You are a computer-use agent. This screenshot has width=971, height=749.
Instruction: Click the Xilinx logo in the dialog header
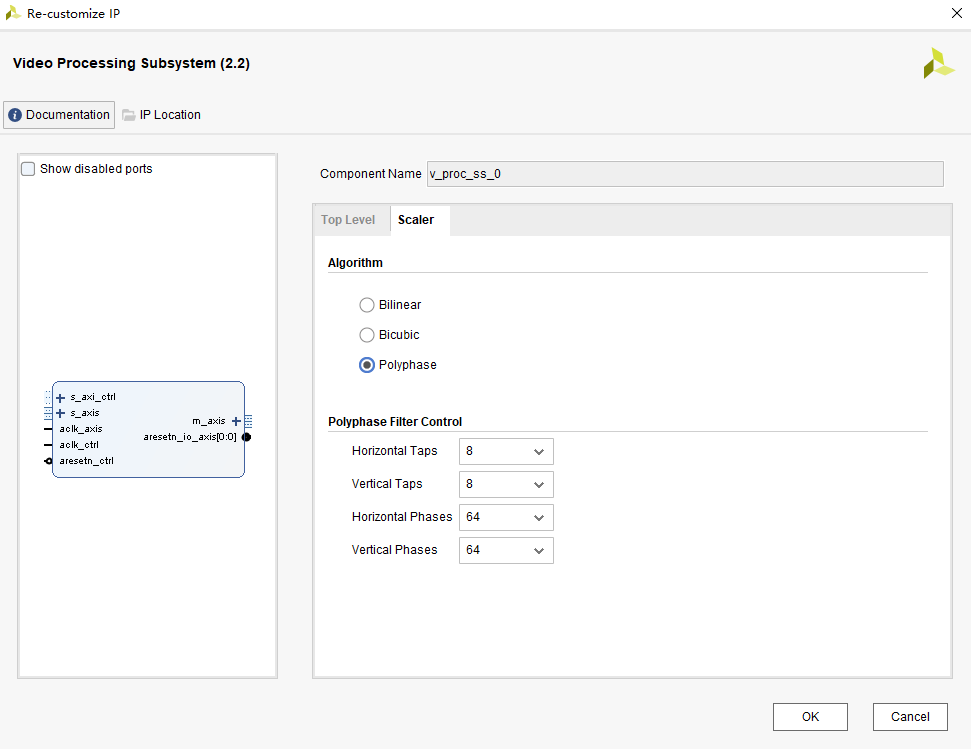[x=938, y=63]
